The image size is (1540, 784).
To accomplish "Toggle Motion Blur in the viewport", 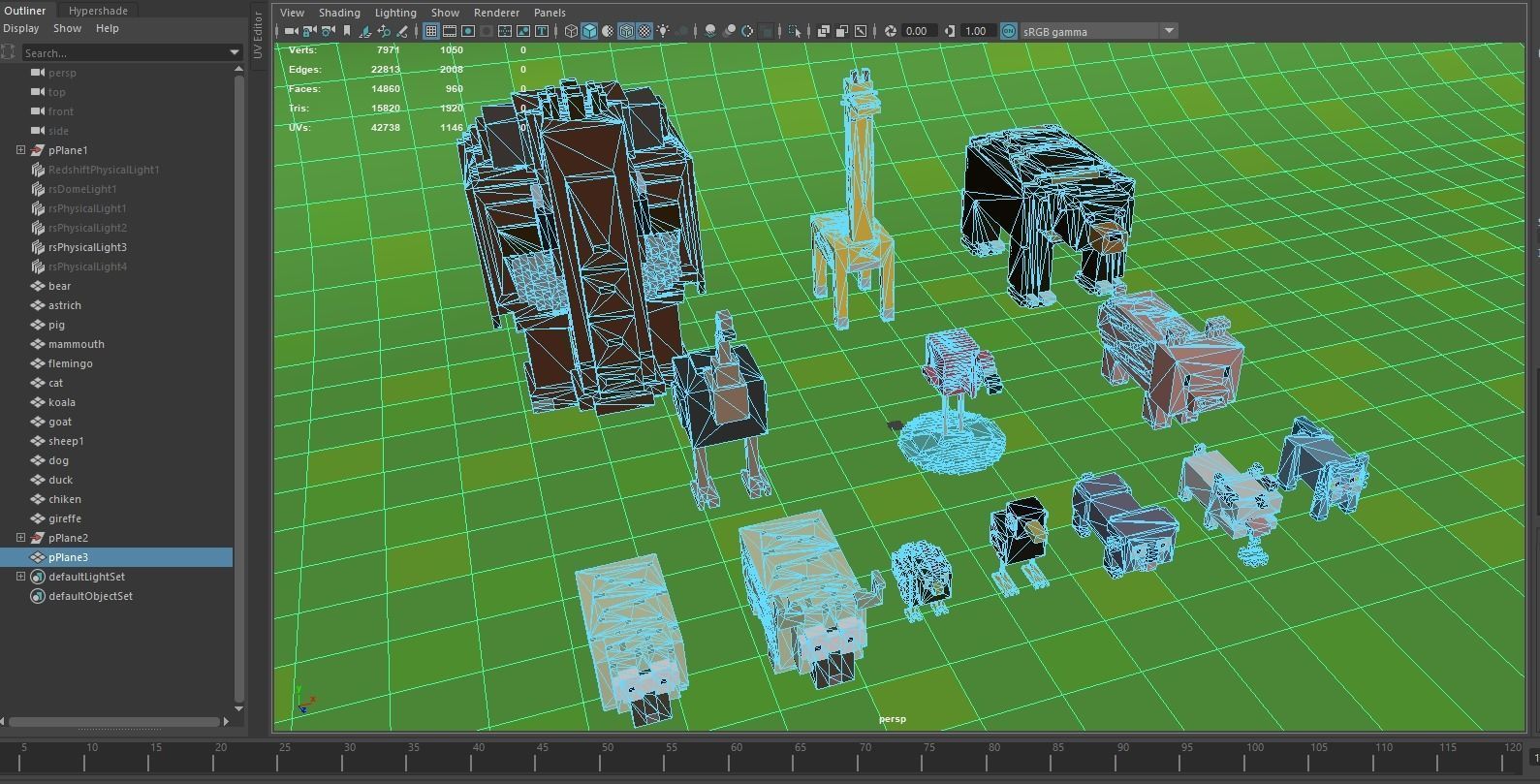I will click(x=729, y=31).
